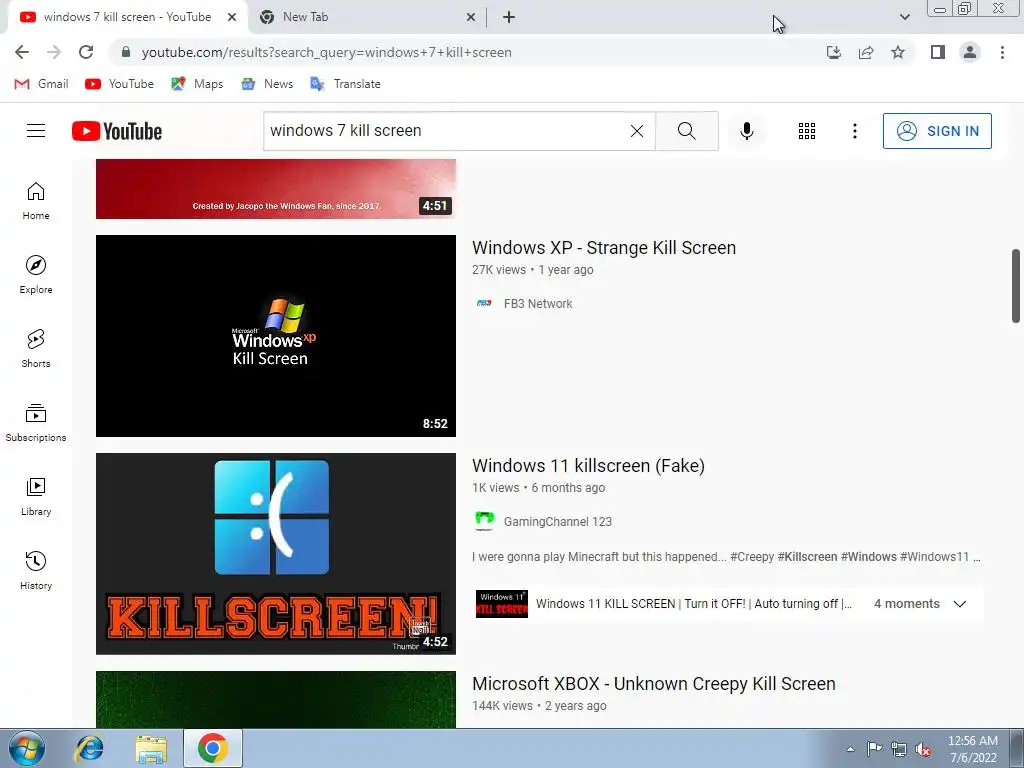Image resolution: width=1024 pixels, height=768 pixels.
Task: Click the YouTube logo
Action: pyautogui.click(x=117, y=131)
